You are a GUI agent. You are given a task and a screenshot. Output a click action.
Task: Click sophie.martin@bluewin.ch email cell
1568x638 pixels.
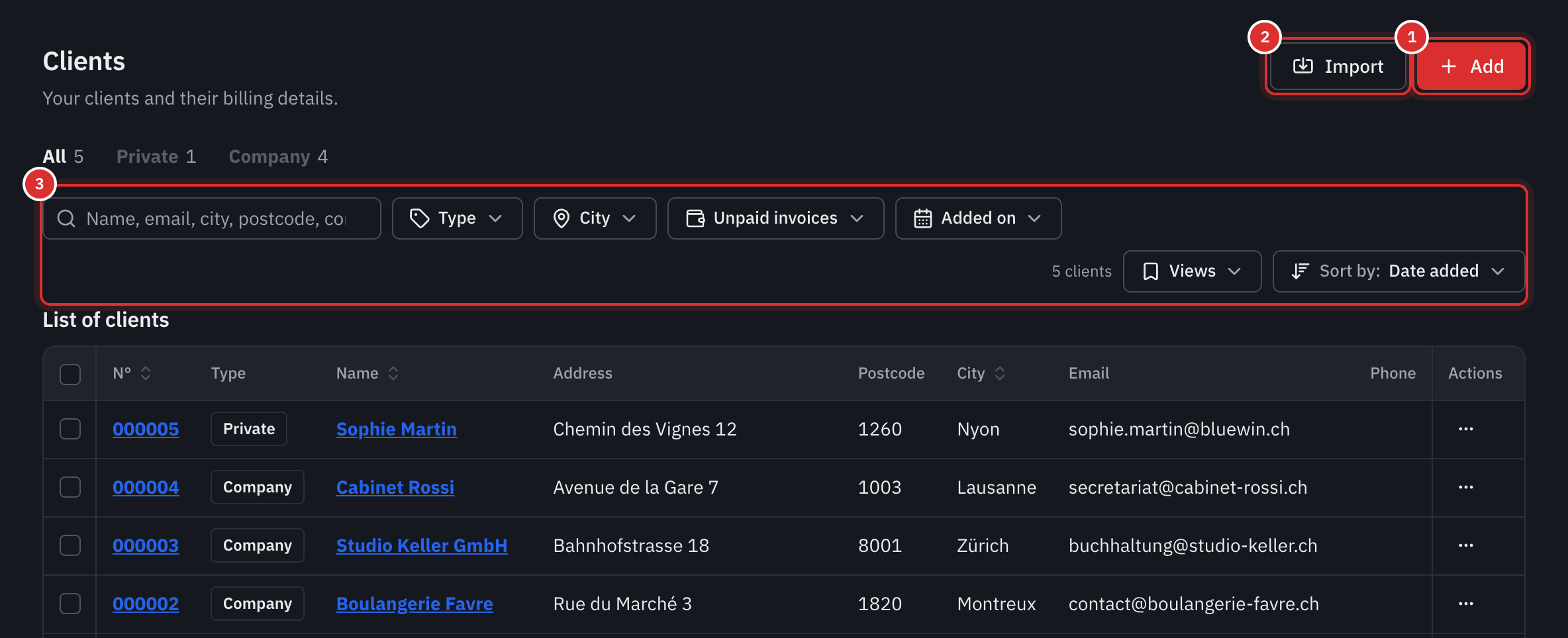[1179, 429]
